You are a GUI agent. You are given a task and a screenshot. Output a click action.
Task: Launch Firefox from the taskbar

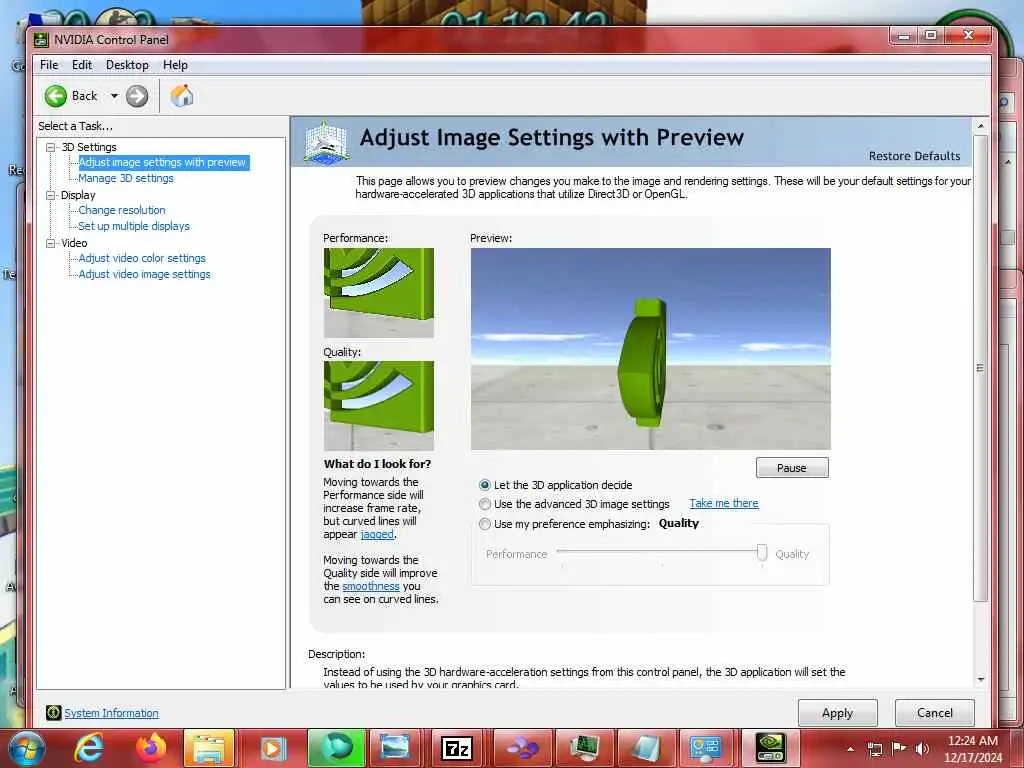(x=150, y=748)
